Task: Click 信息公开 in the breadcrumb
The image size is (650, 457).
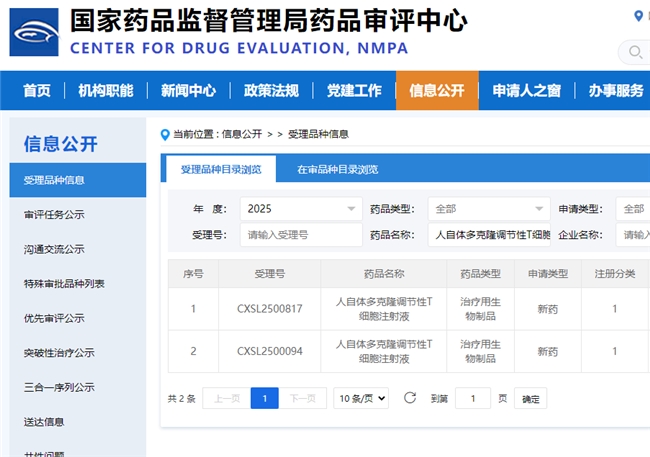Action: (241, 134)
